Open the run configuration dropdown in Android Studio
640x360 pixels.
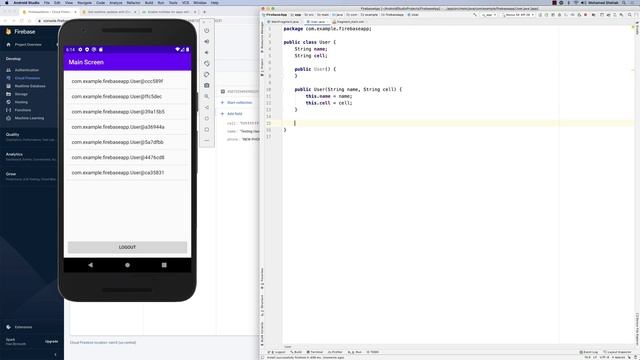click(x=489, y=15)
